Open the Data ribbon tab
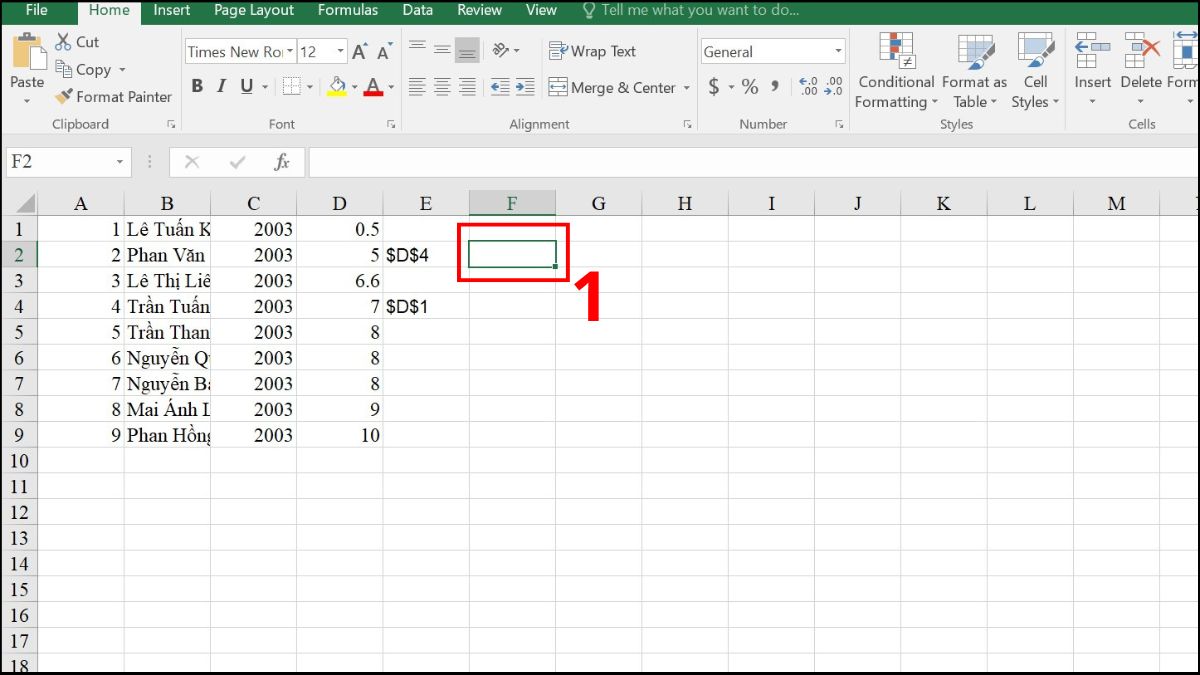This screenshot has width=1200, height=675. 417,11
